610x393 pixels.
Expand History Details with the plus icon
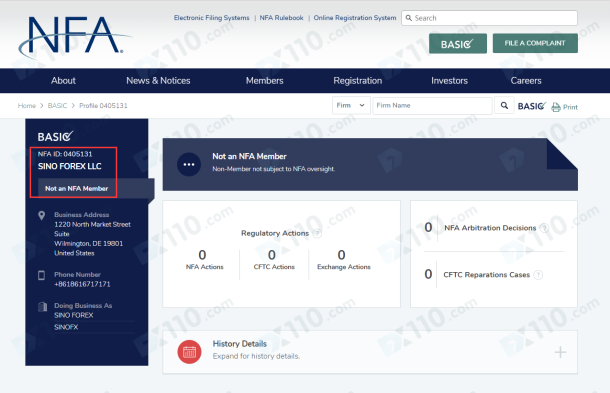560,352
